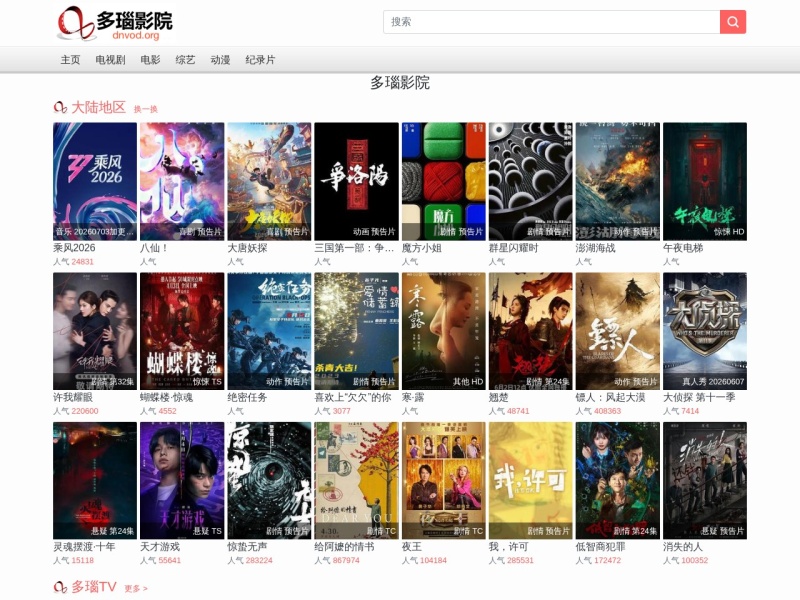
Task: Click the 许我耀眼 title text
Action: [x=73, y=397]
